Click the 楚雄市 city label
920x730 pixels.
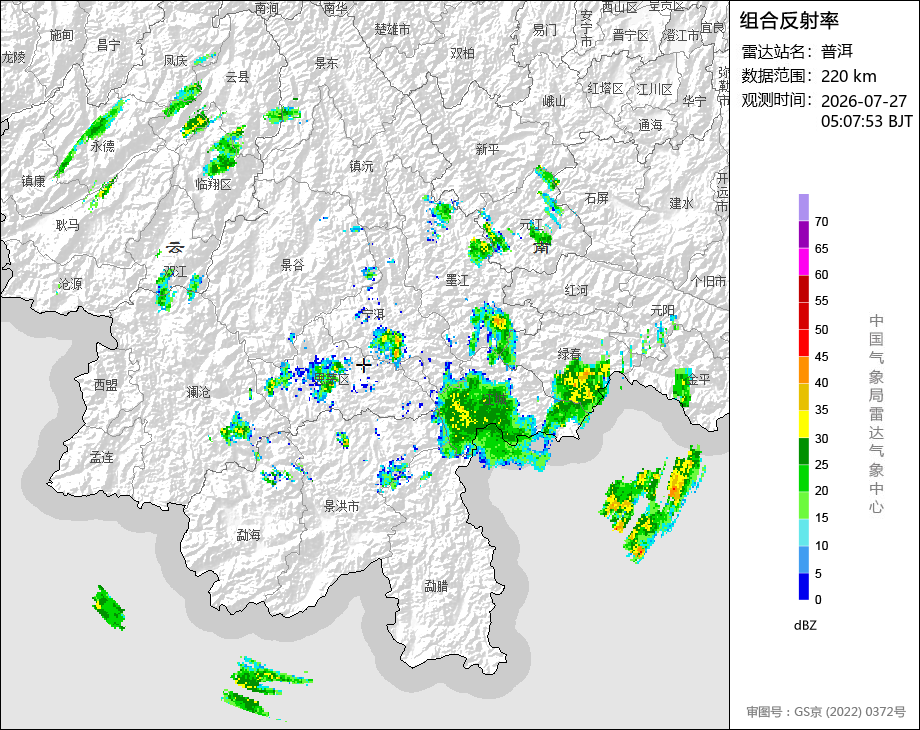coord(393,29)
